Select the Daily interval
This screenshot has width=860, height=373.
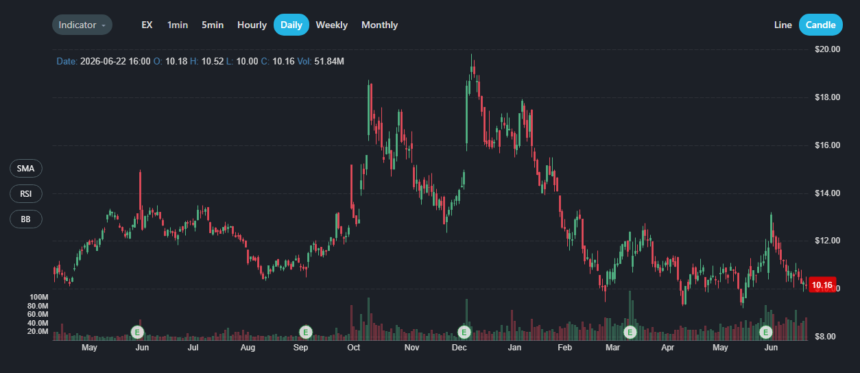[291, 25]
